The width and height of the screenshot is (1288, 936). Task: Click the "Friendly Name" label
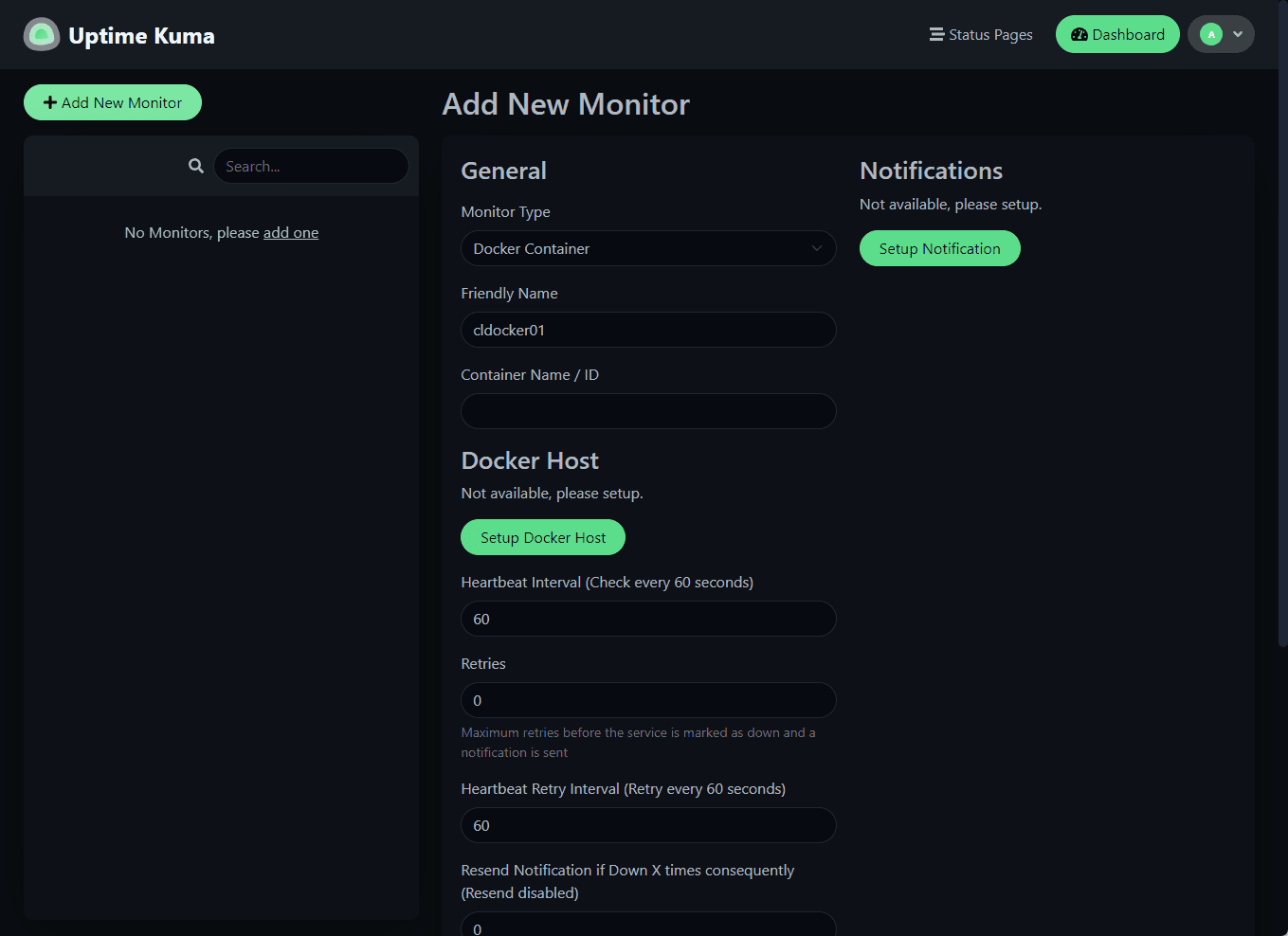click(509, 293)
